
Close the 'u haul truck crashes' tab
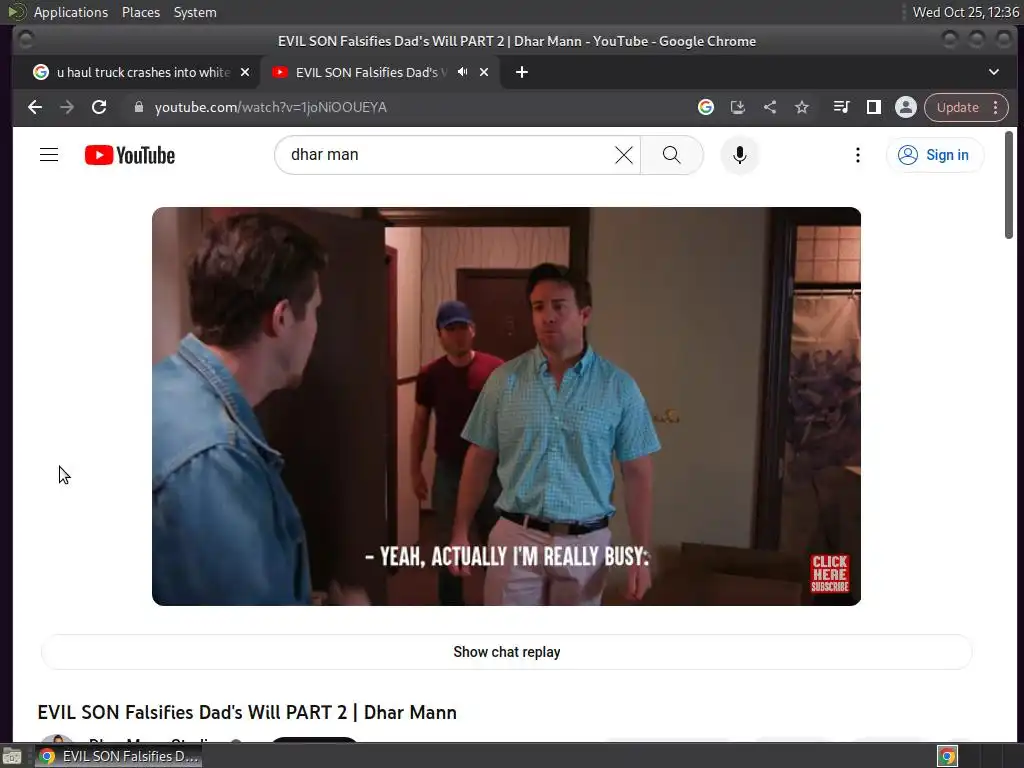(245, 72)
